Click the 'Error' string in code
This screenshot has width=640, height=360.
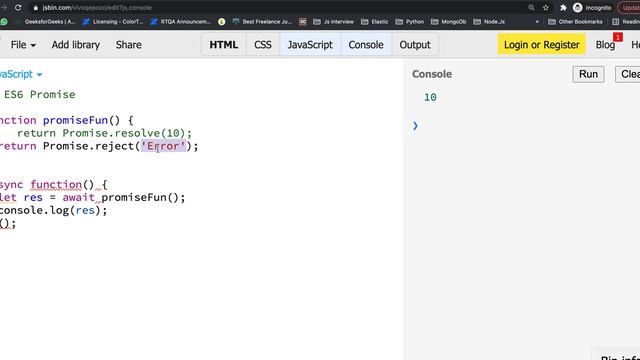(x=163, y=146)
